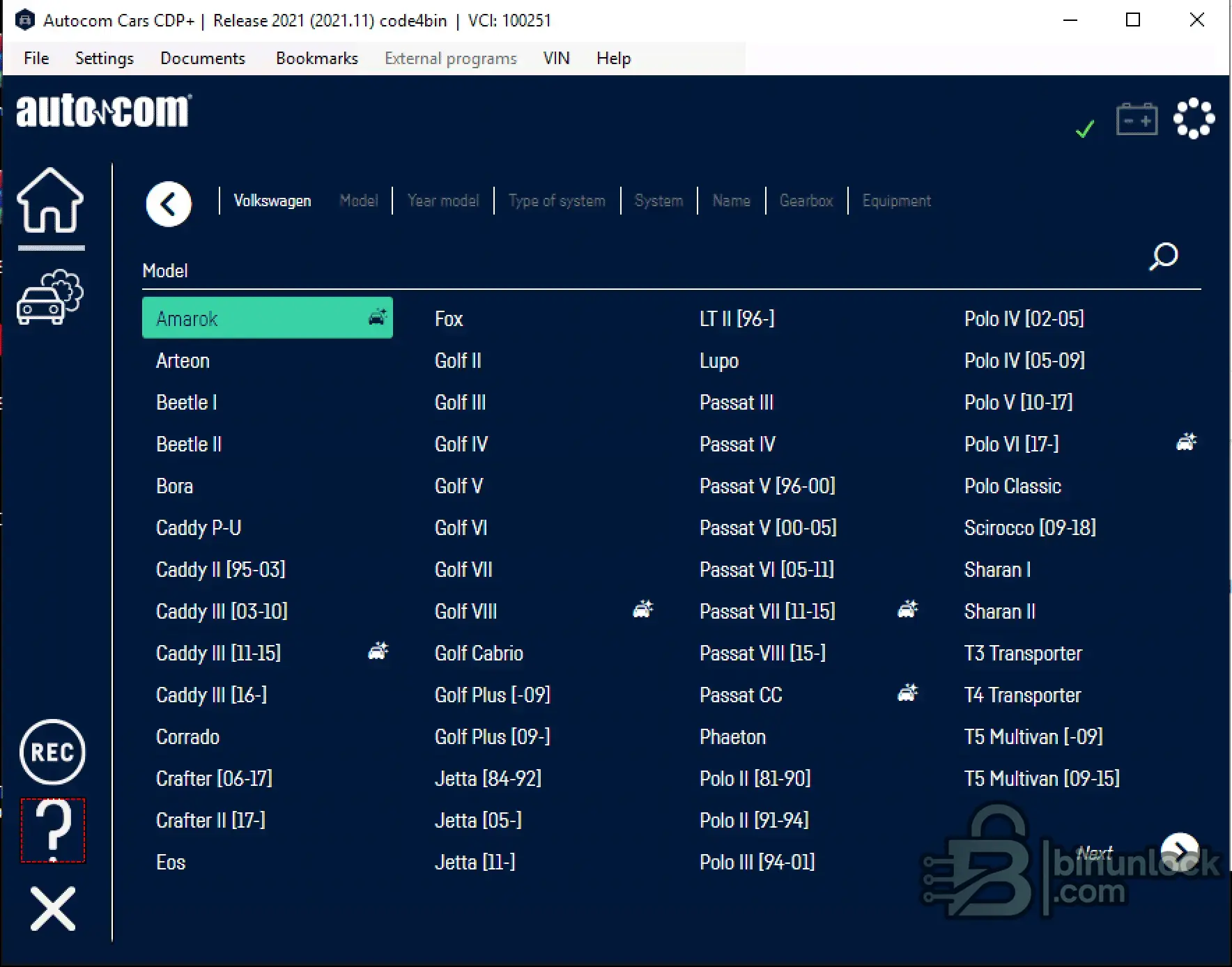
Task: Click the car icon beside Amarok
Action: (x=378, y=317)
